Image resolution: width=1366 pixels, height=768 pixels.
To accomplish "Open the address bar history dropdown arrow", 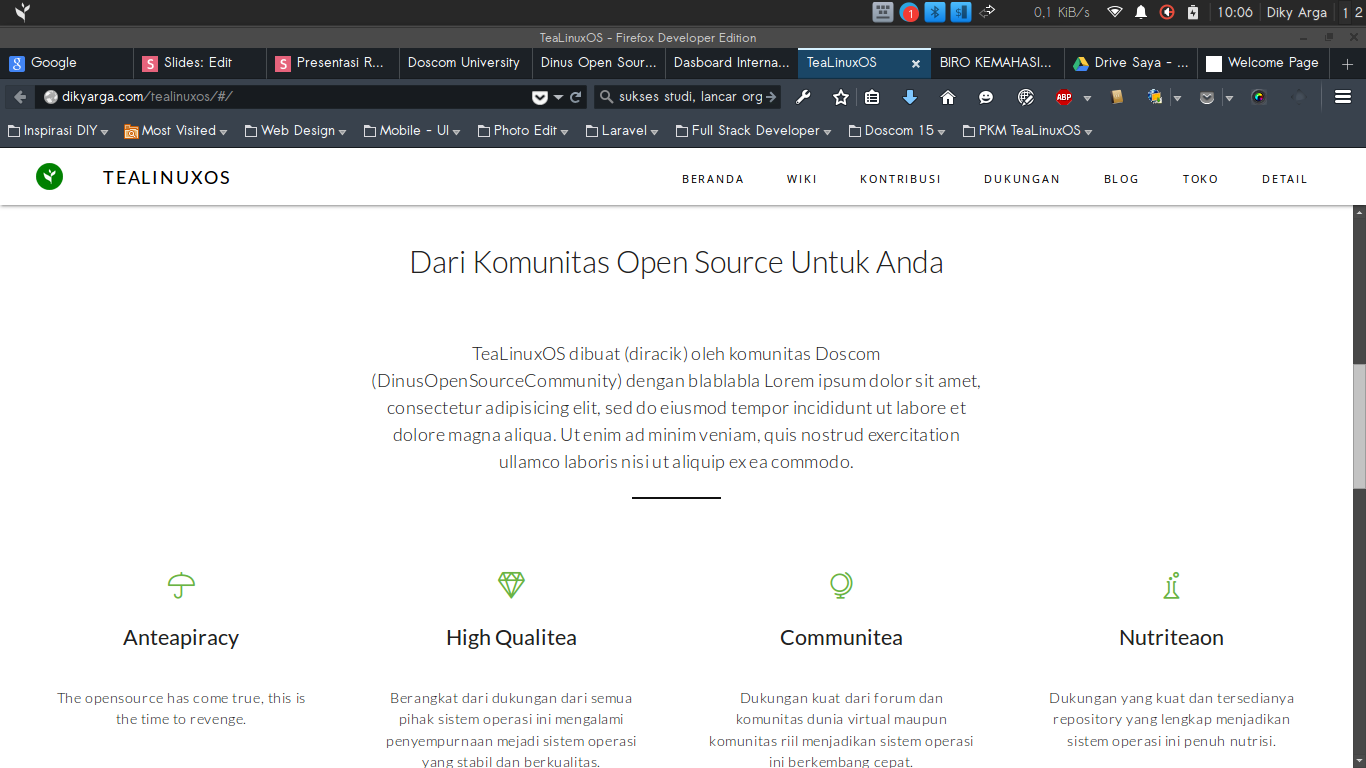I will (x=560, y=98).
